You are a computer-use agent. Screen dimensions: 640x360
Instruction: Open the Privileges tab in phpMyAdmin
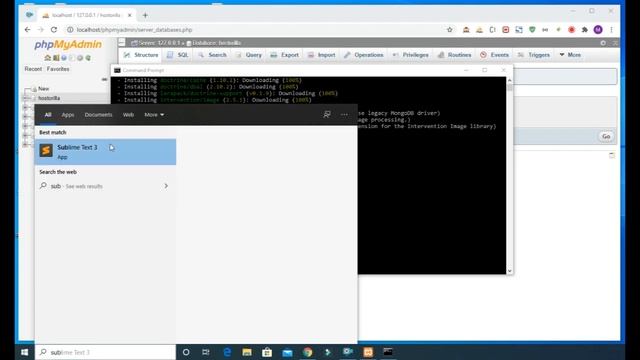411,55
